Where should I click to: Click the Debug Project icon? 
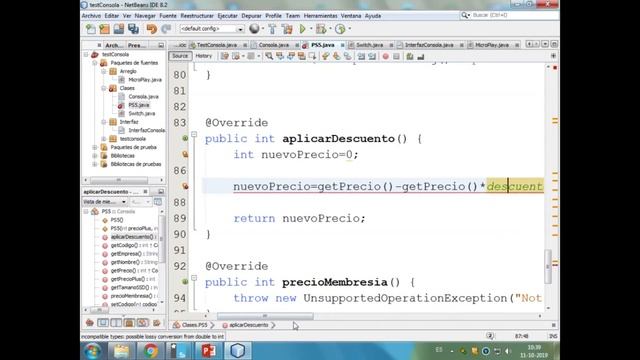(x=321, y=29)
